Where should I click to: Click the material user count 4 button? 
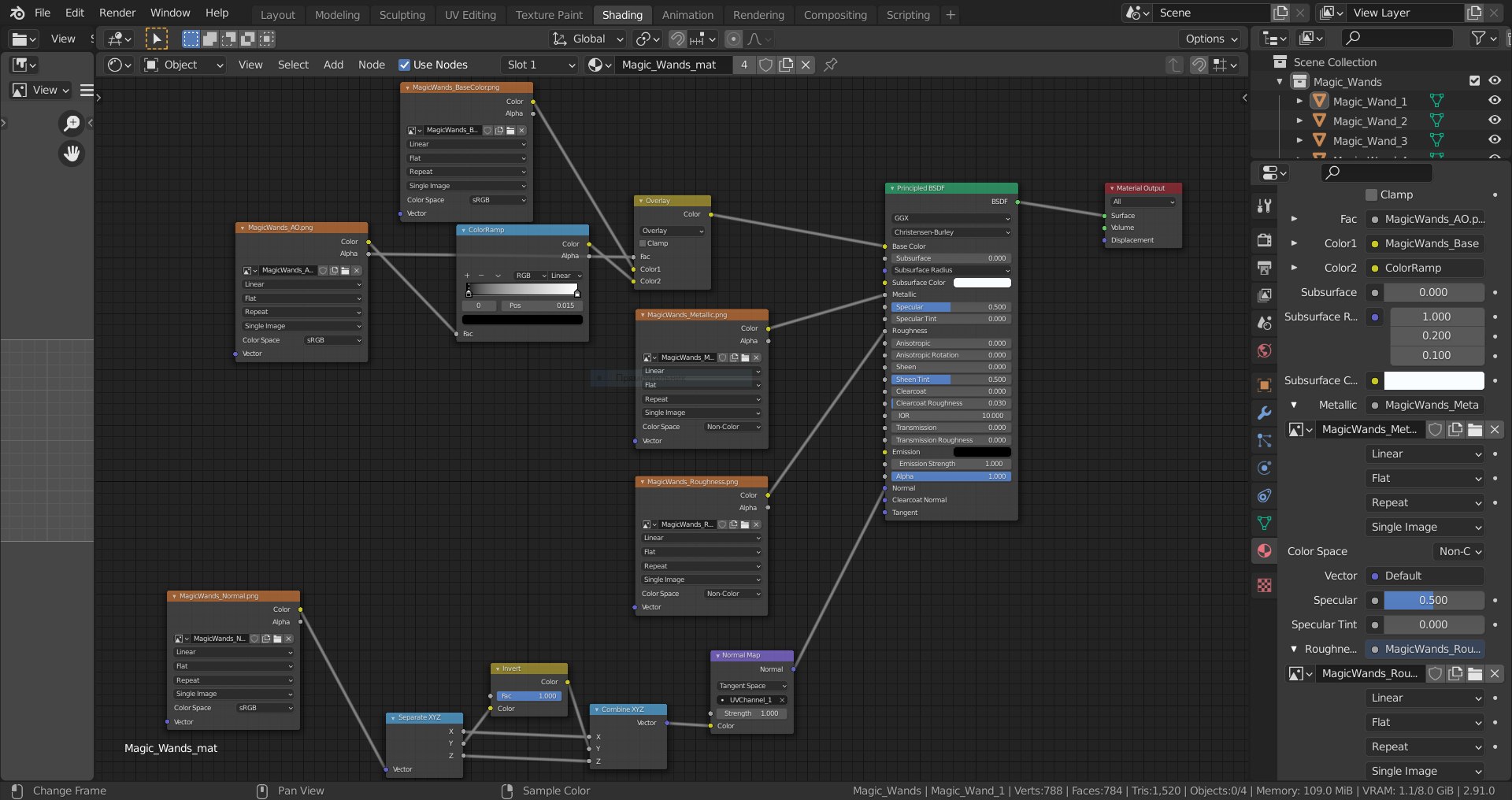pyautogui.click(x=744, y=65)
